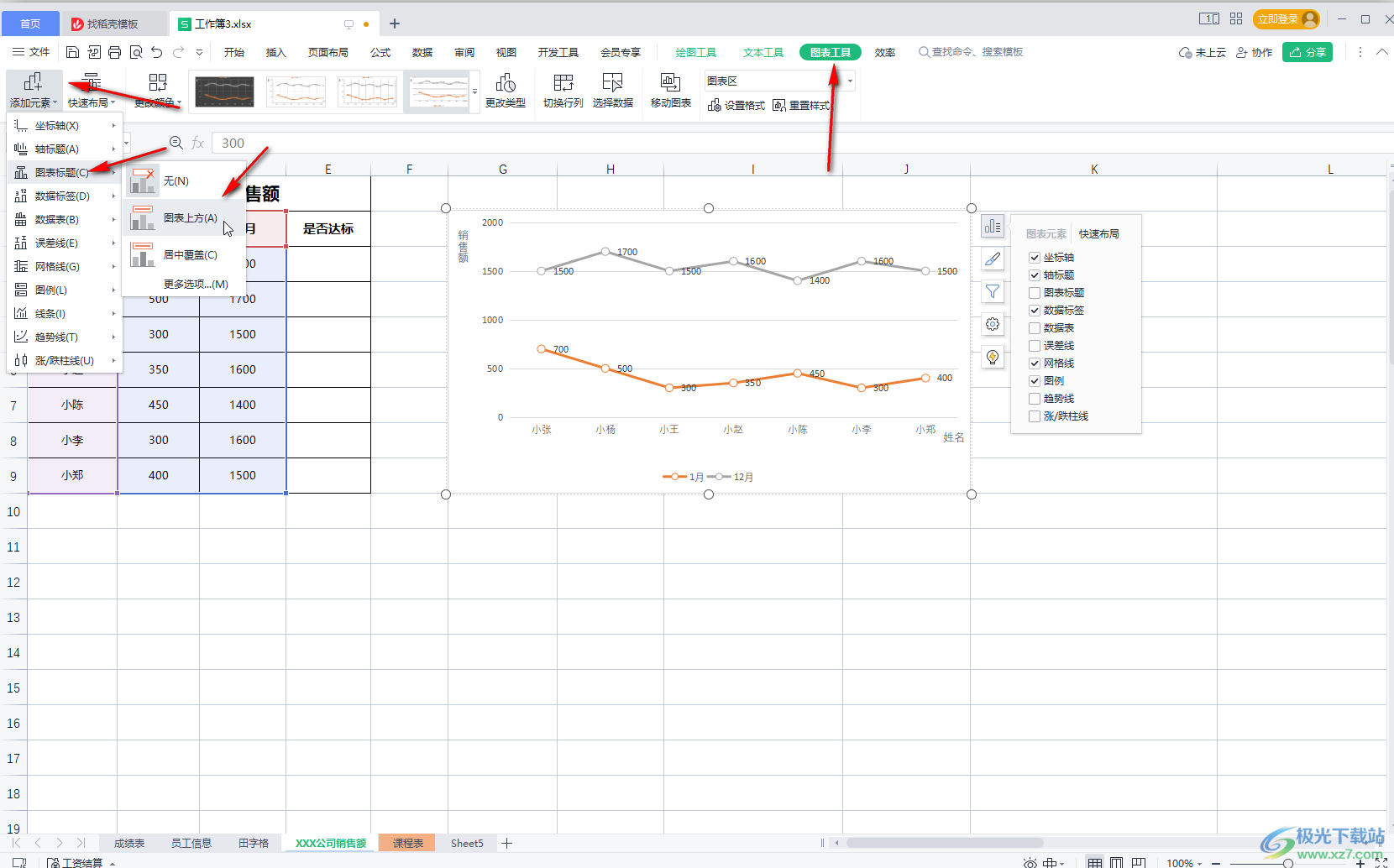
Task: Click the Print Preview icon
Action: click(x=136, y=52)
